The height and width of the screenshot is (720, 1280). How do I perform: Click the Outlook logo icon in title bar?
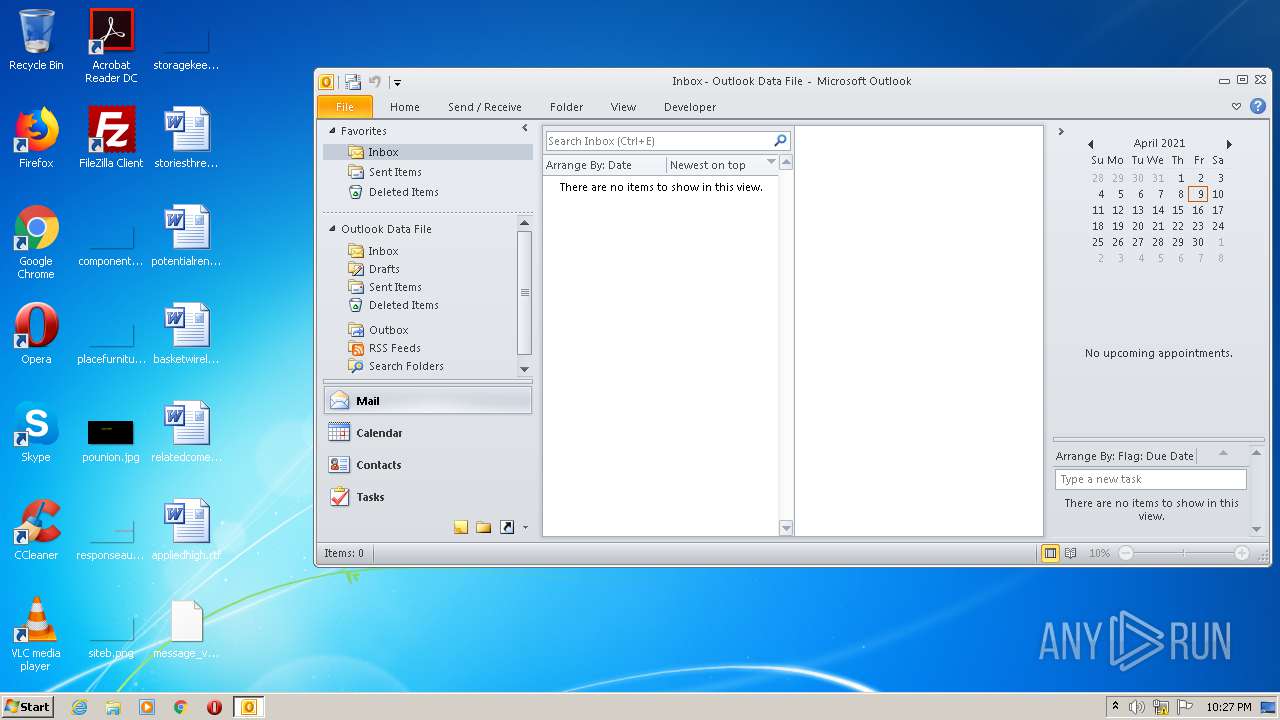click(326, 82)
